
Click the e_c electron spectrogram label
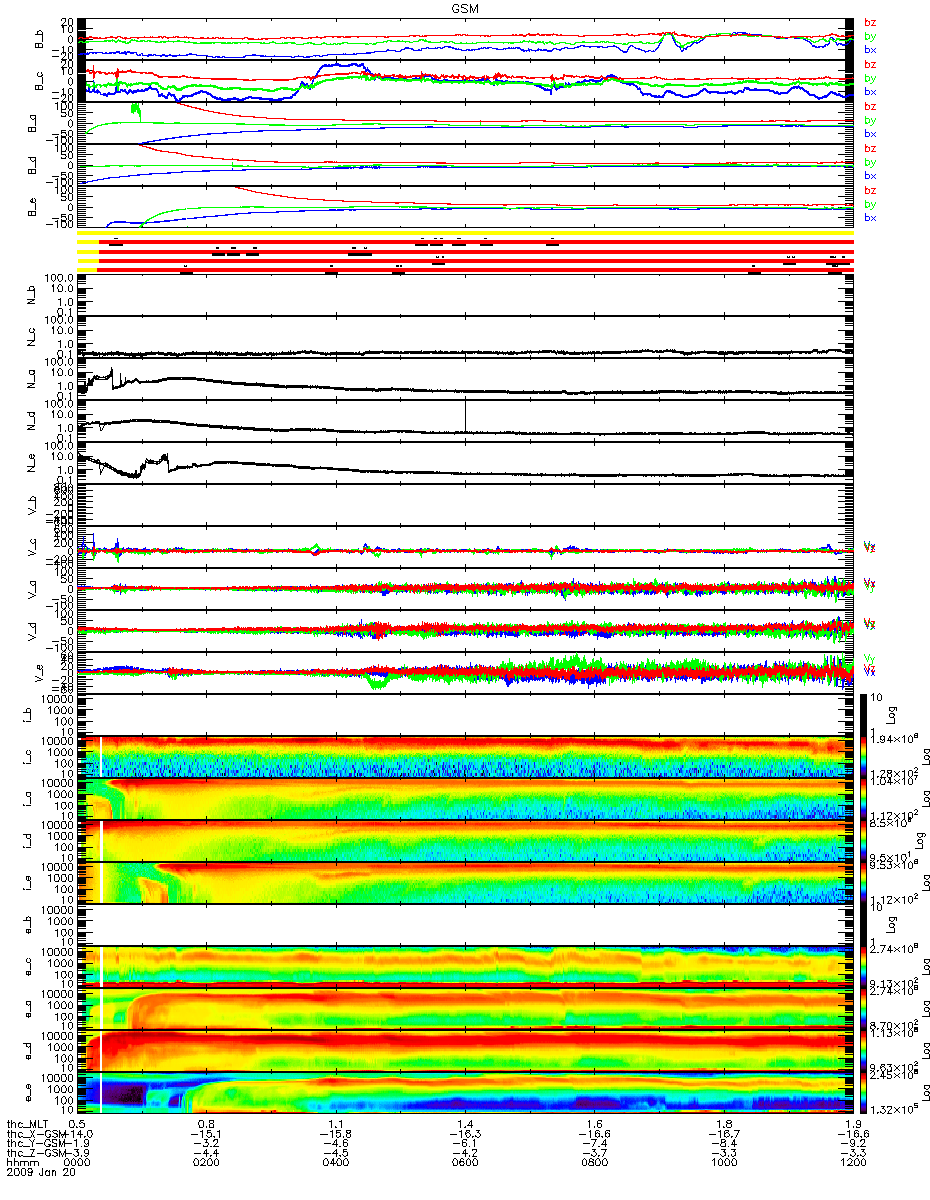27,967
